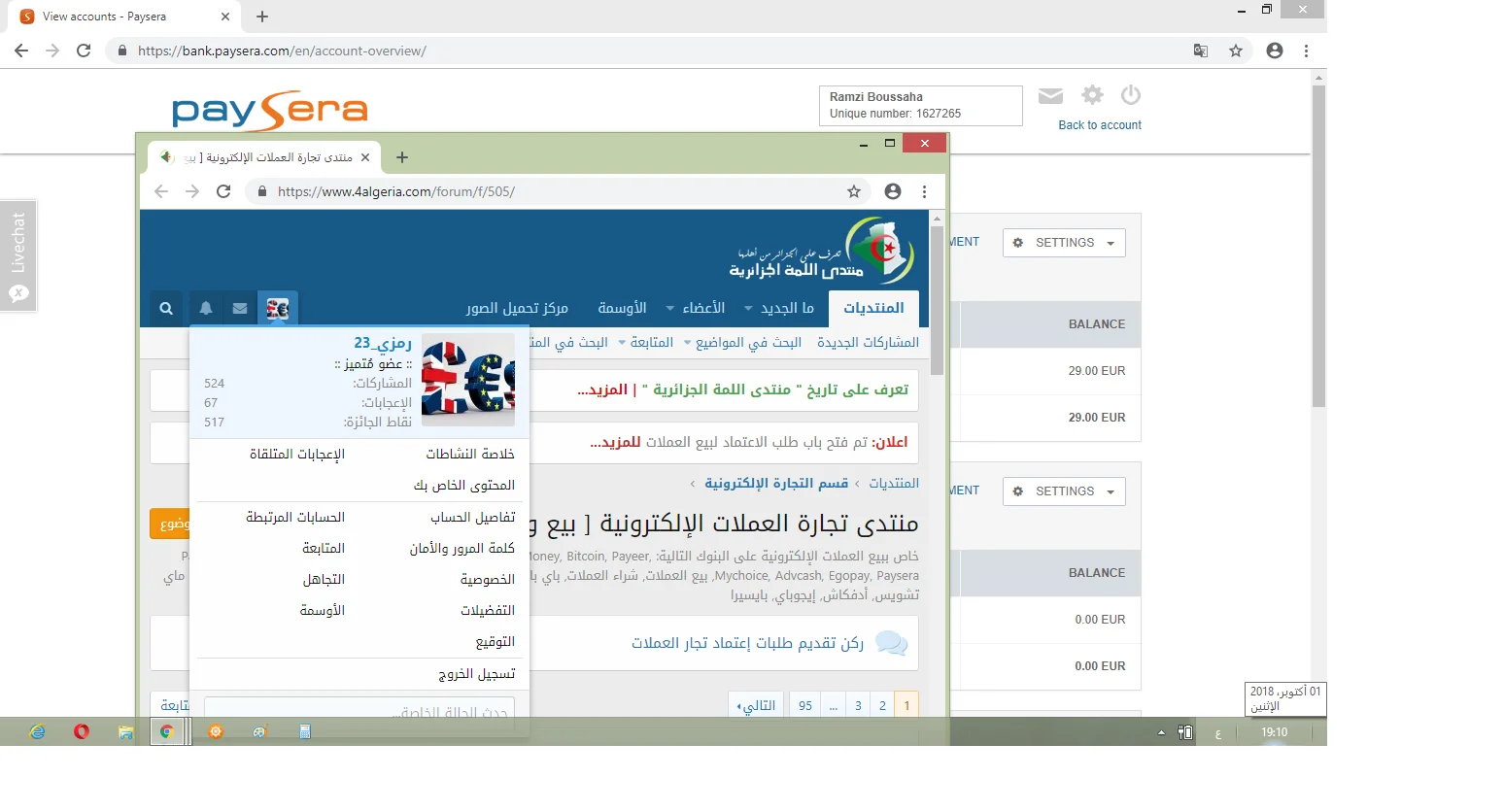Open new tab in Paysera browser
This screenshot has width=1504, height=812.
click(262, 17)
